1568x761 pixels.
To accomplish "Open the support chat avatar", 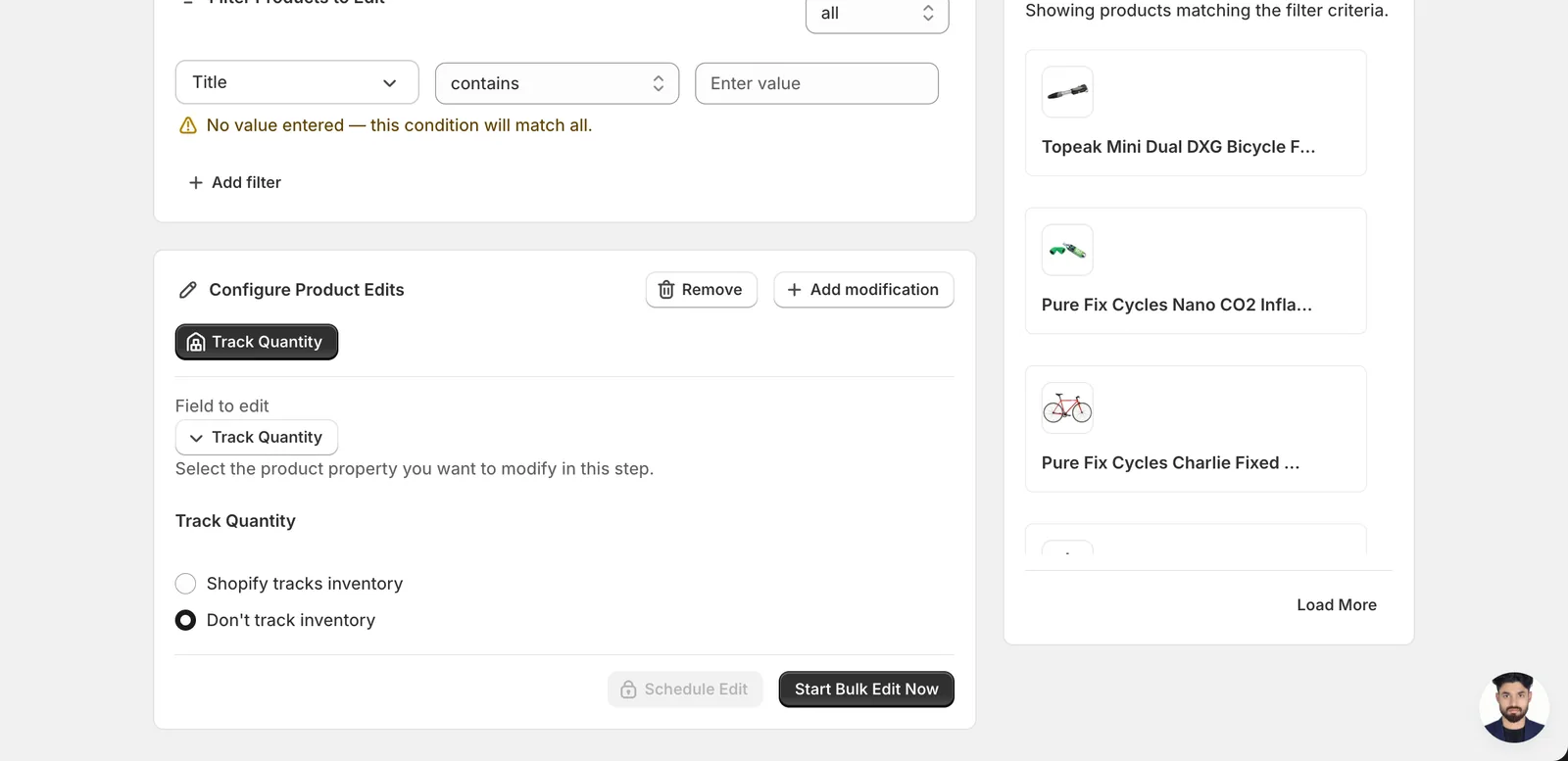I will 1514,707.
